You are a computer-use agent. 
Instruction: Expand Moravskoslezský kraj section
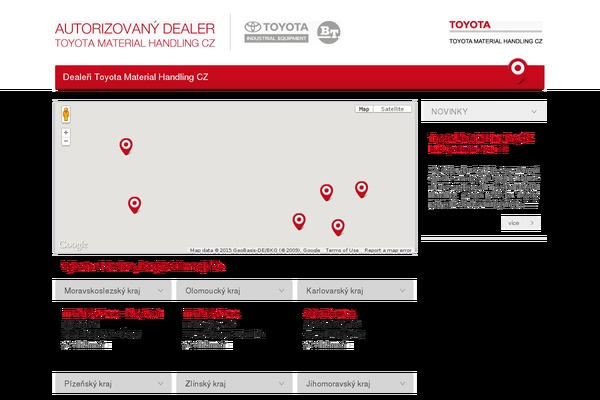pyautogui.click(x=113, y=291)
